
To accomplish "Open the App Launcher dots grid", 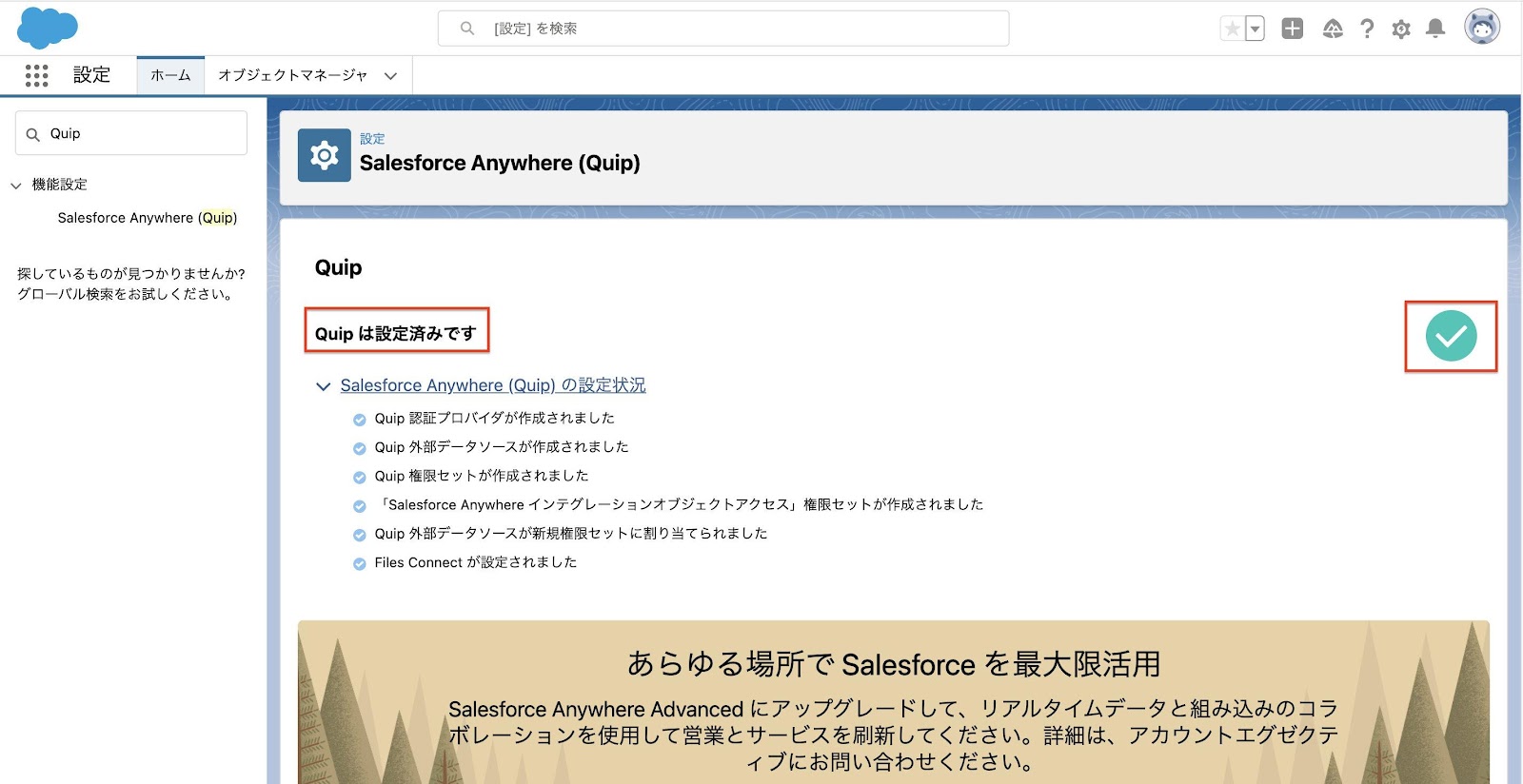I will tap(36, 75).
